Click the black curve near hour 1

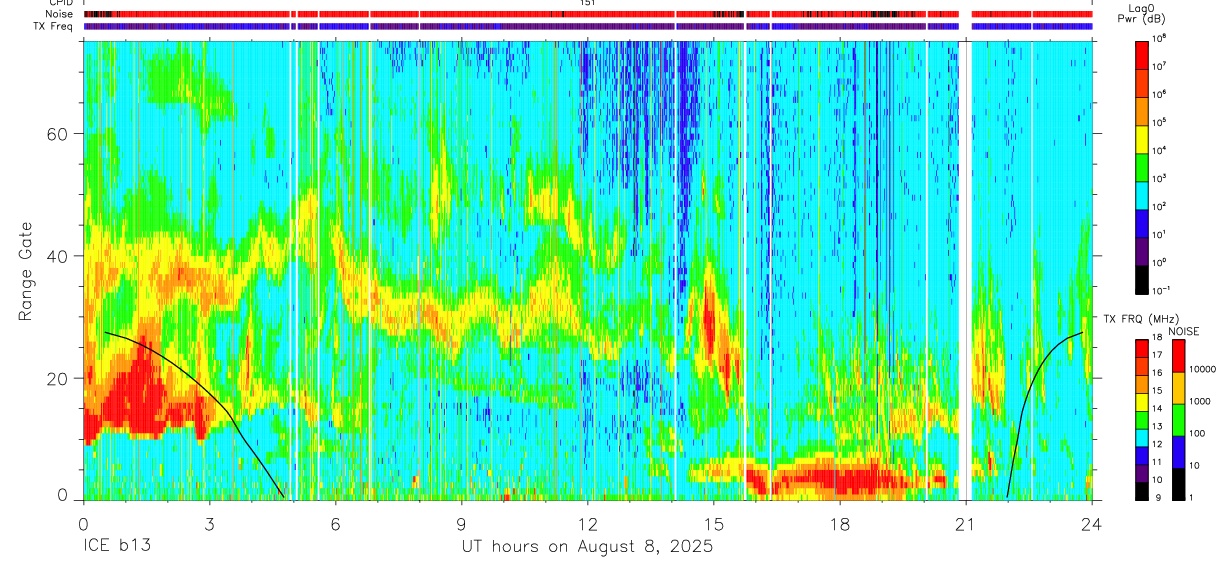pyautogui.click(x=125, y=337)
